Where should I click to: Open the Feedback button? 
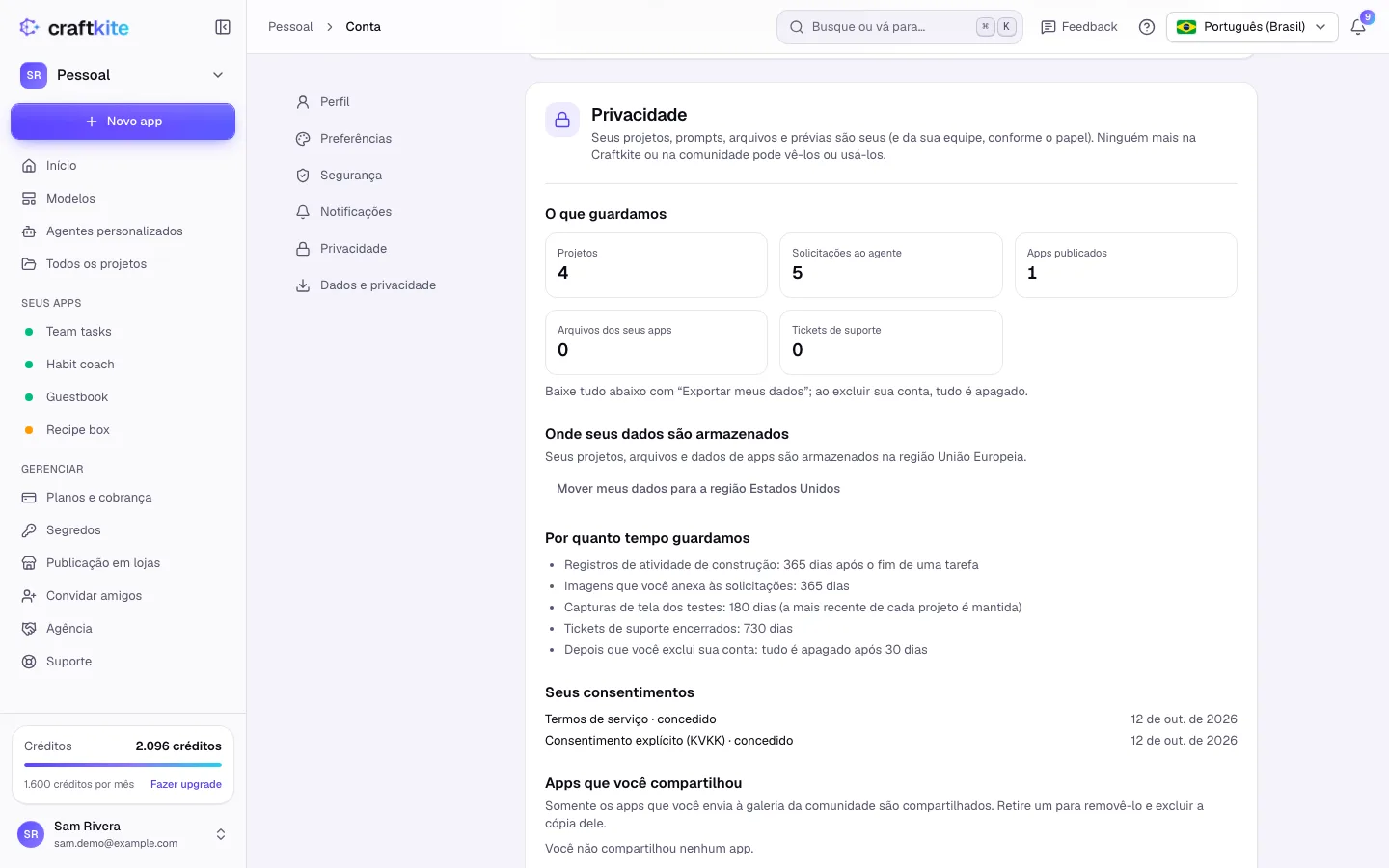pyautogui.click(x=1078, y=27)
